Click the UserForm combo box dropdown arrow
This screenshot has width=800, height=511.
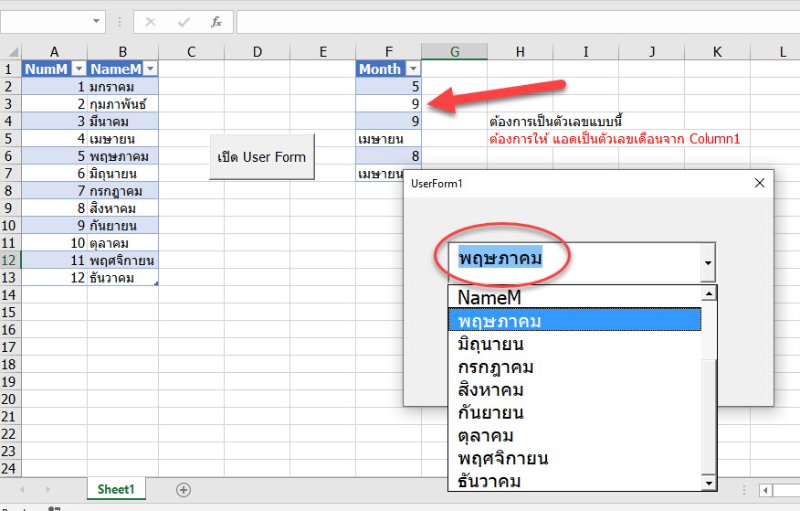pyautogui.click(x=709, y=264)
